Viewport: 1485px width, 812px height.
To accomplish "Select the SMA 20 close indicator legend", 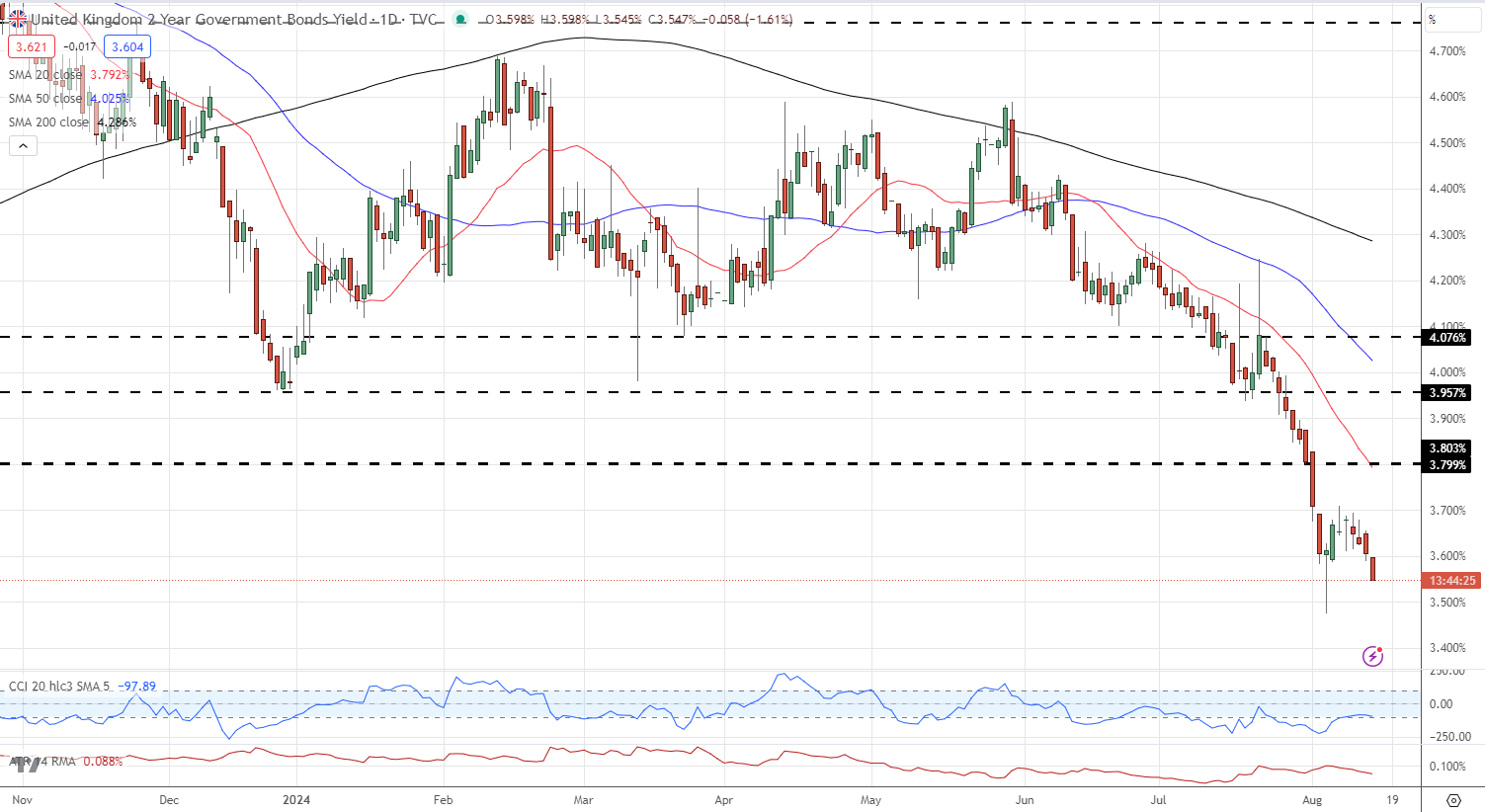I will point(45,74).
